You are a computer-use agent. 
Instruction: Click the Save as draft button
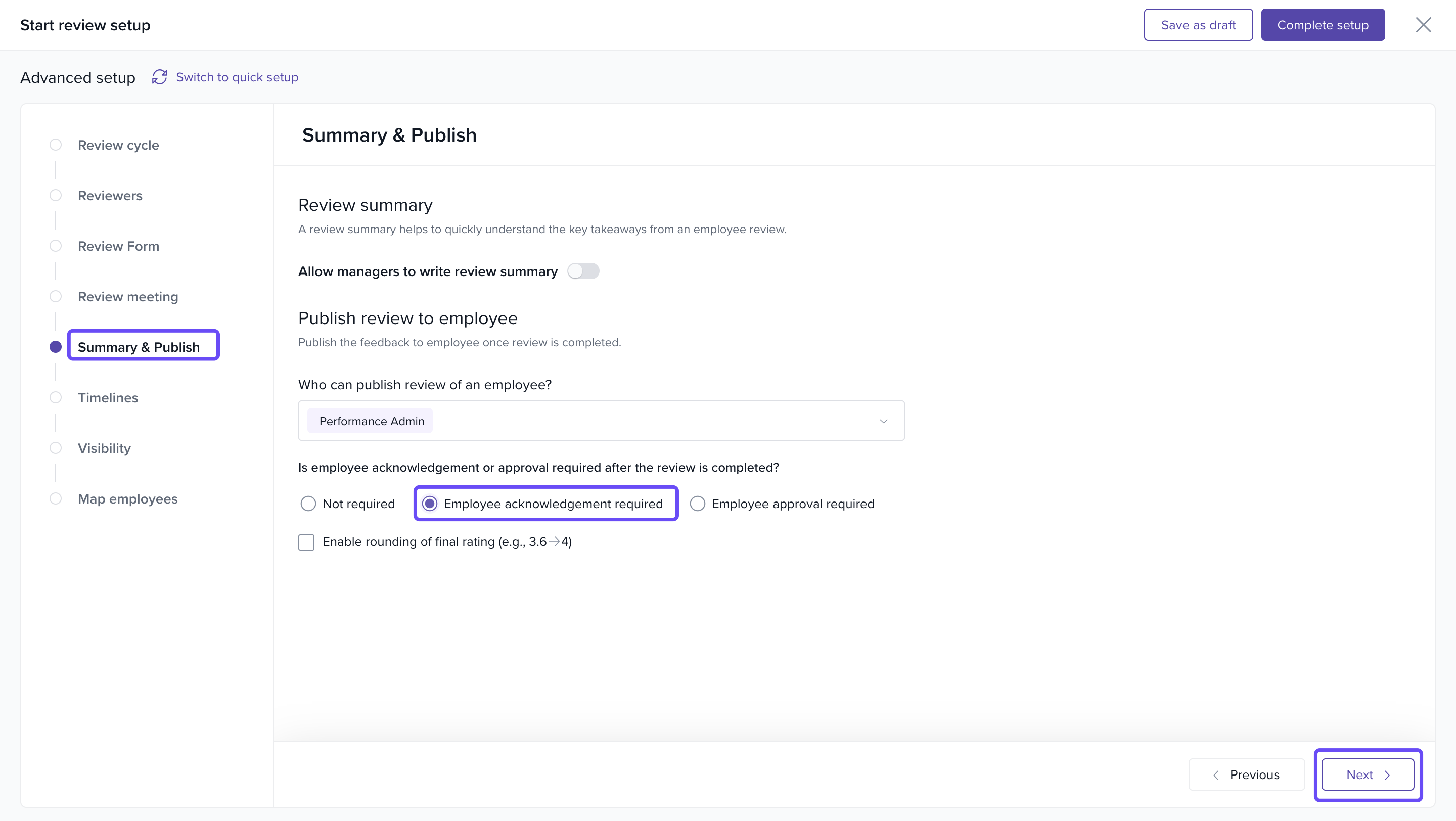1198,25
